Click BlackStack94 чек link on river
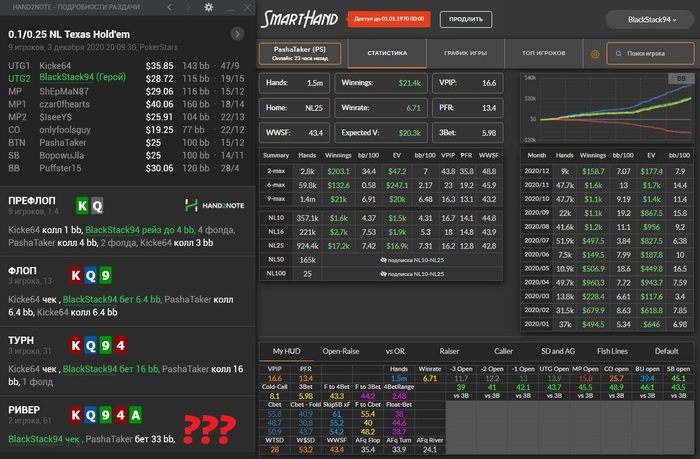The image size is (700, 459). [44, 439]
